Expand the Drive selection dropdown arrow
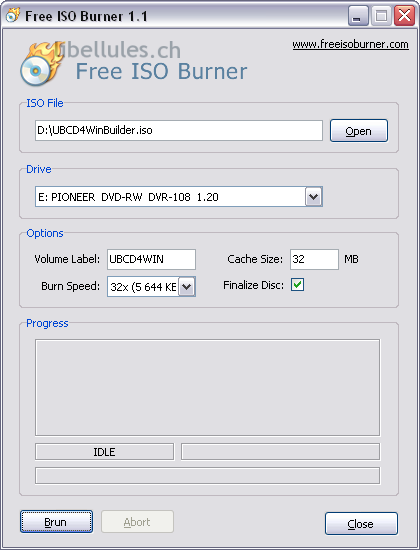This screenshot has height=550, width=420. [x=314, y=197]
